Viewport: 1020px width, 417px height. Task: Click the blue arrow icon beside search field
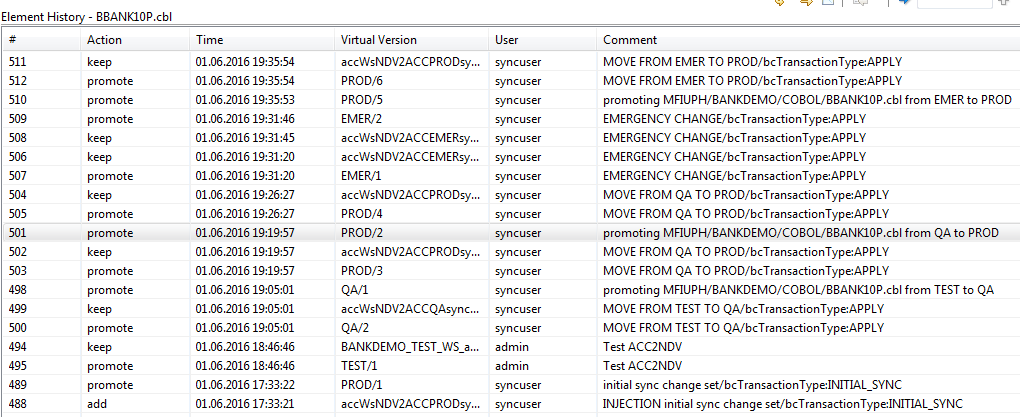[x=904, y=3]
